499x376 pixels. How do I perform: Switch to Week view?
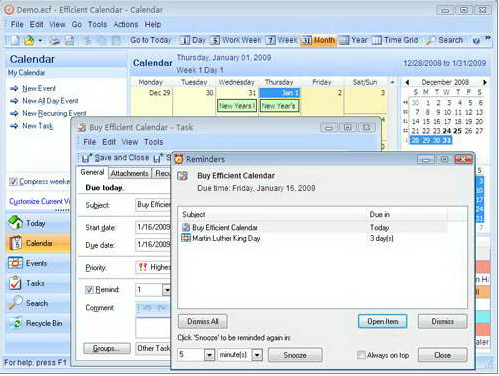coord(282,40)
